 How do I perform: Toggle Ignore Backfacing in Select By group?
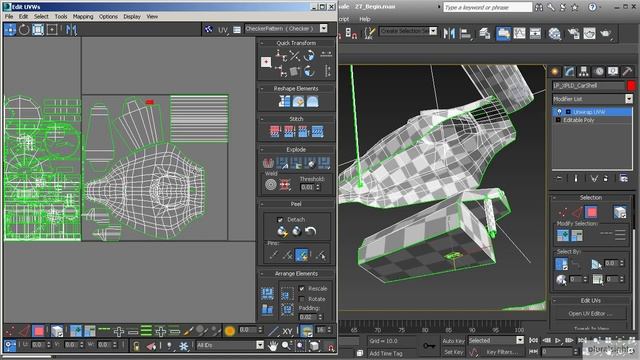pos(562,264)
